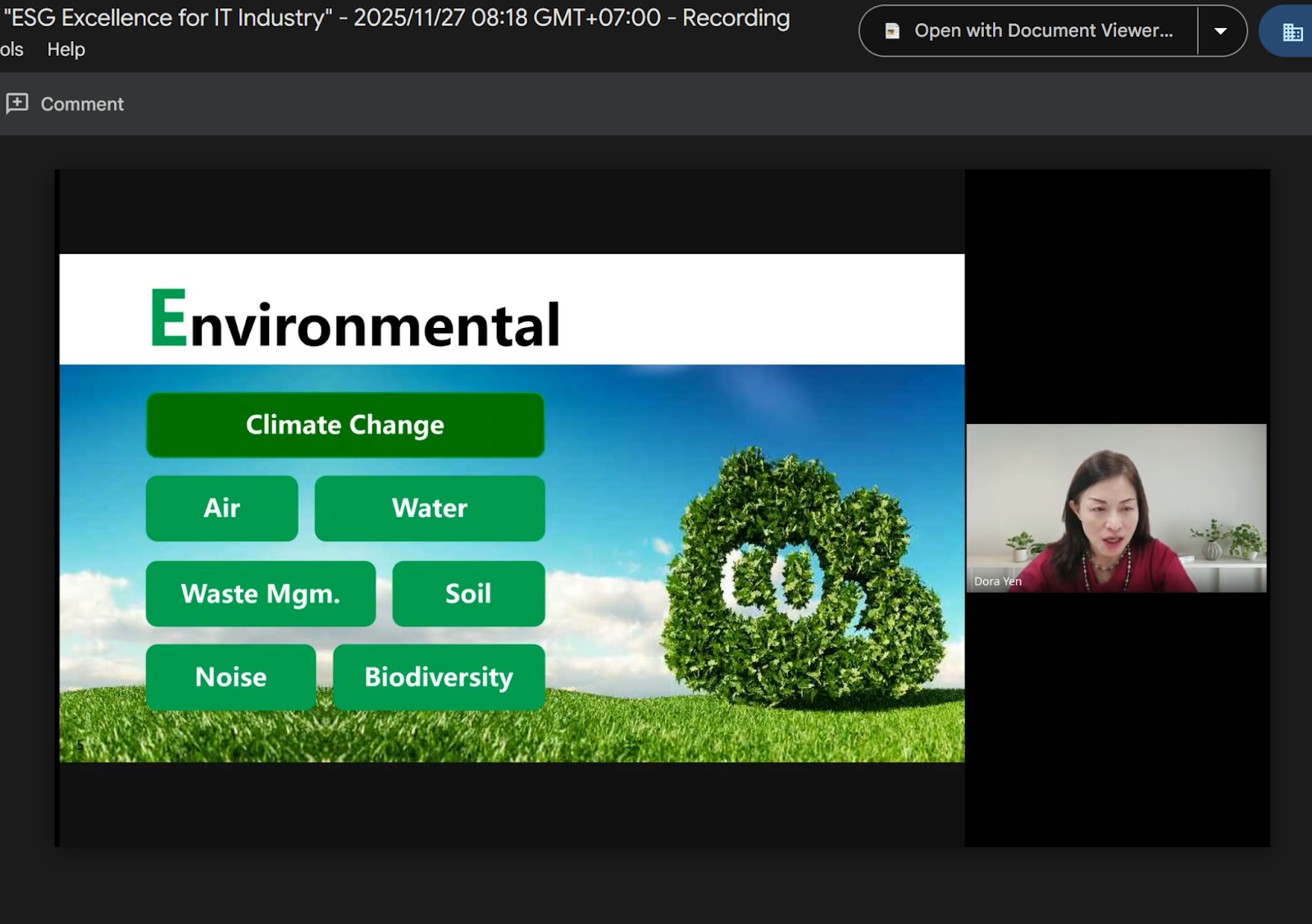
Task: Open the Help menu
Action: (66, 49)
